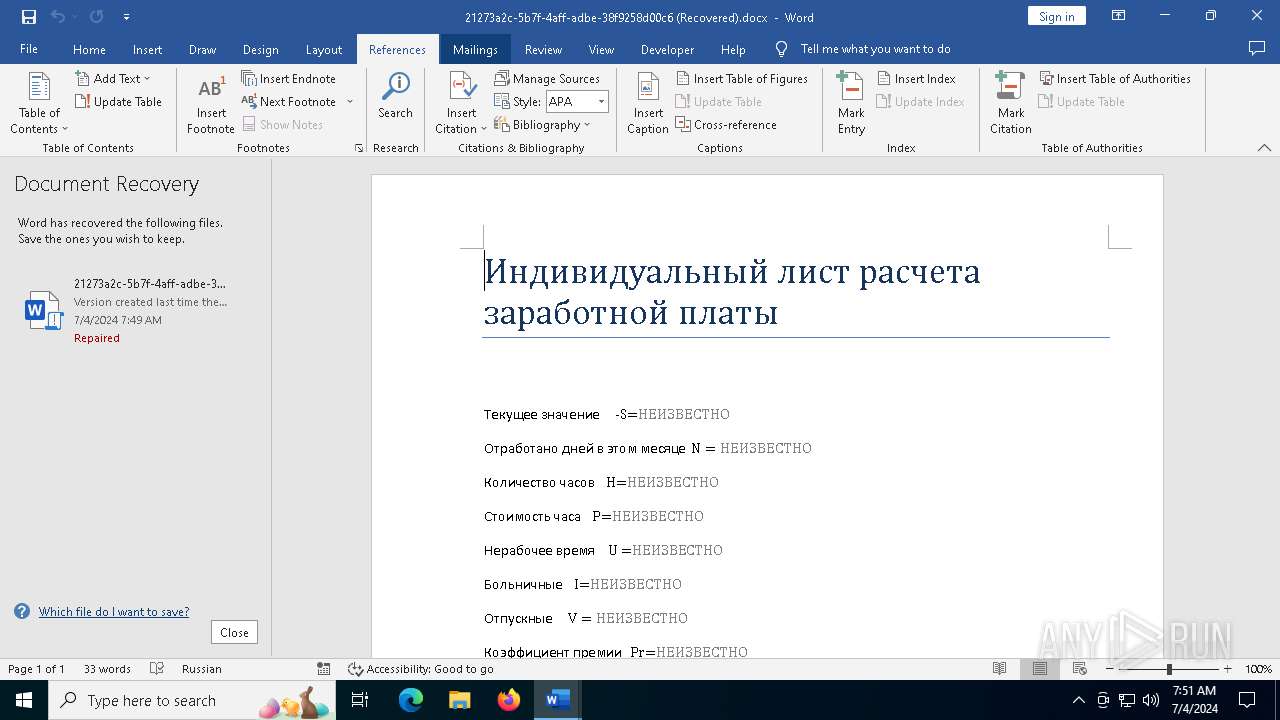This screenshot has height=720, width=1280.
Task: Open Firefox from the taskbar
Action: [x=509, y=700]
